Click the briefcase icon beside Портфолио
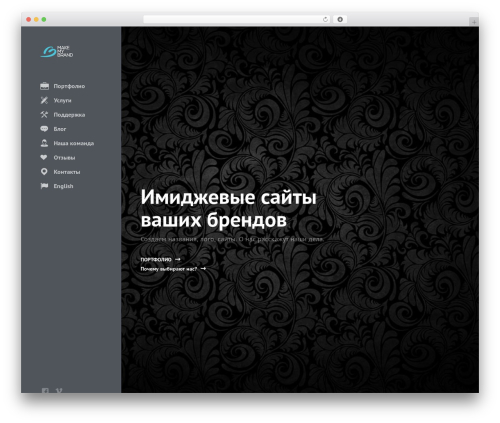This screenshot has height=423, width=500. tap(44, 86)
